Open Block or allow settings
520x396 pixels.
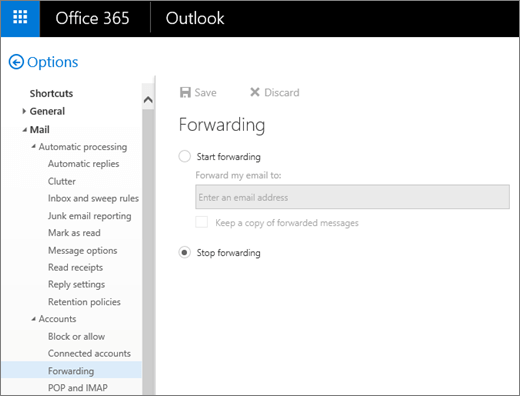(77, 336)
